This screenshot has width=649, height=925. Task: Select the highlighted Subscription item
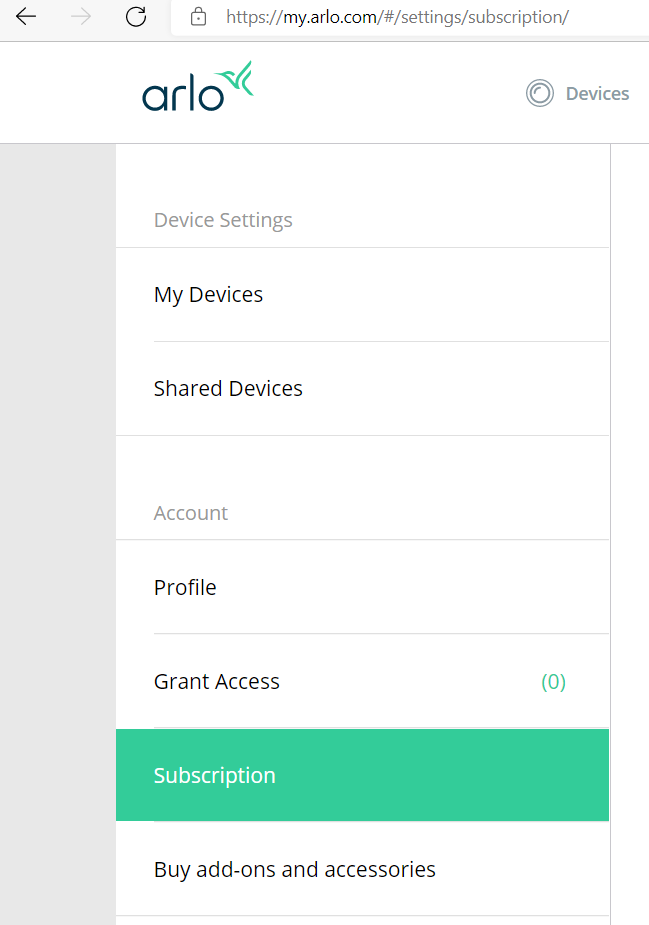click(x=215, y=776)
